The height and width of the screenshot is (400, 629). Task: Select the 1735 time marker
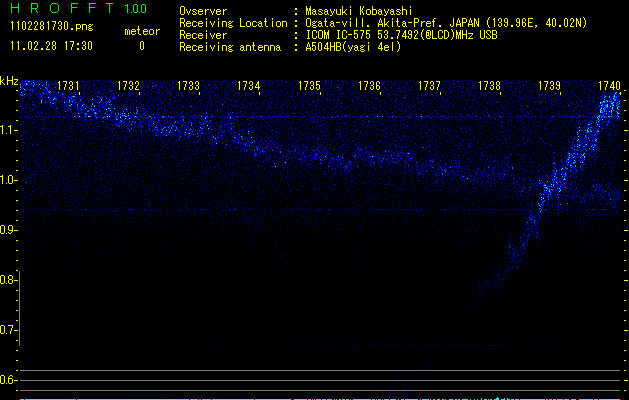pyautogui.click(x=309, y=87)
